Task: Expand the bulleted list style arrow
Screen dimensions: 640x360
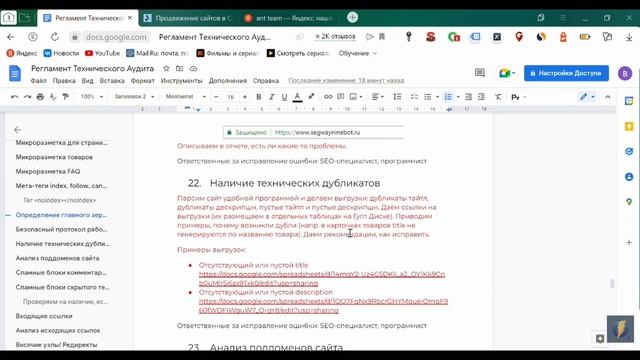Action: tap(437, 97)
